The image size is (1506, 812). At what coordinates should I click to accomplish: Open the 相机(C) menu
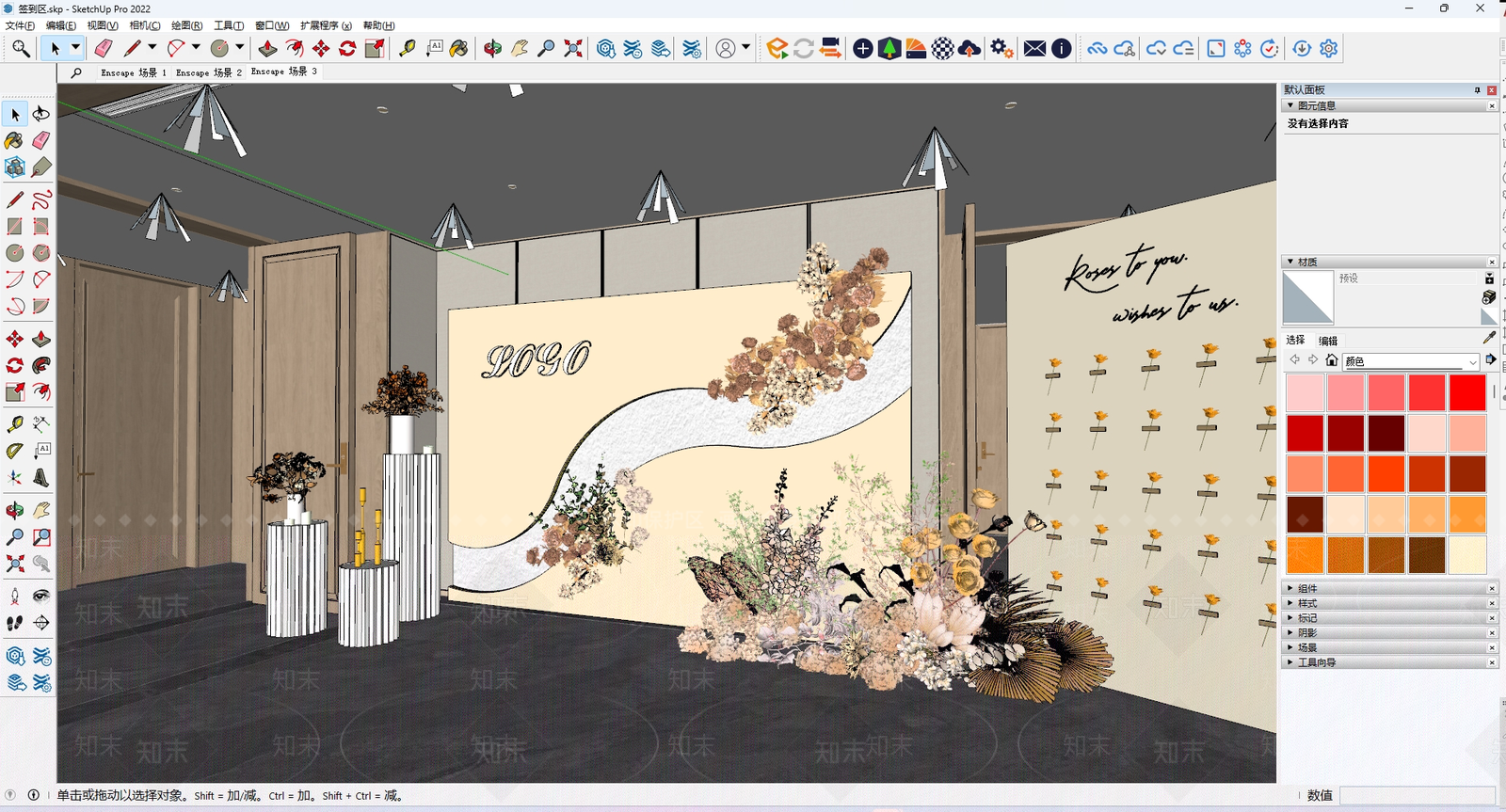click(145, 25)
